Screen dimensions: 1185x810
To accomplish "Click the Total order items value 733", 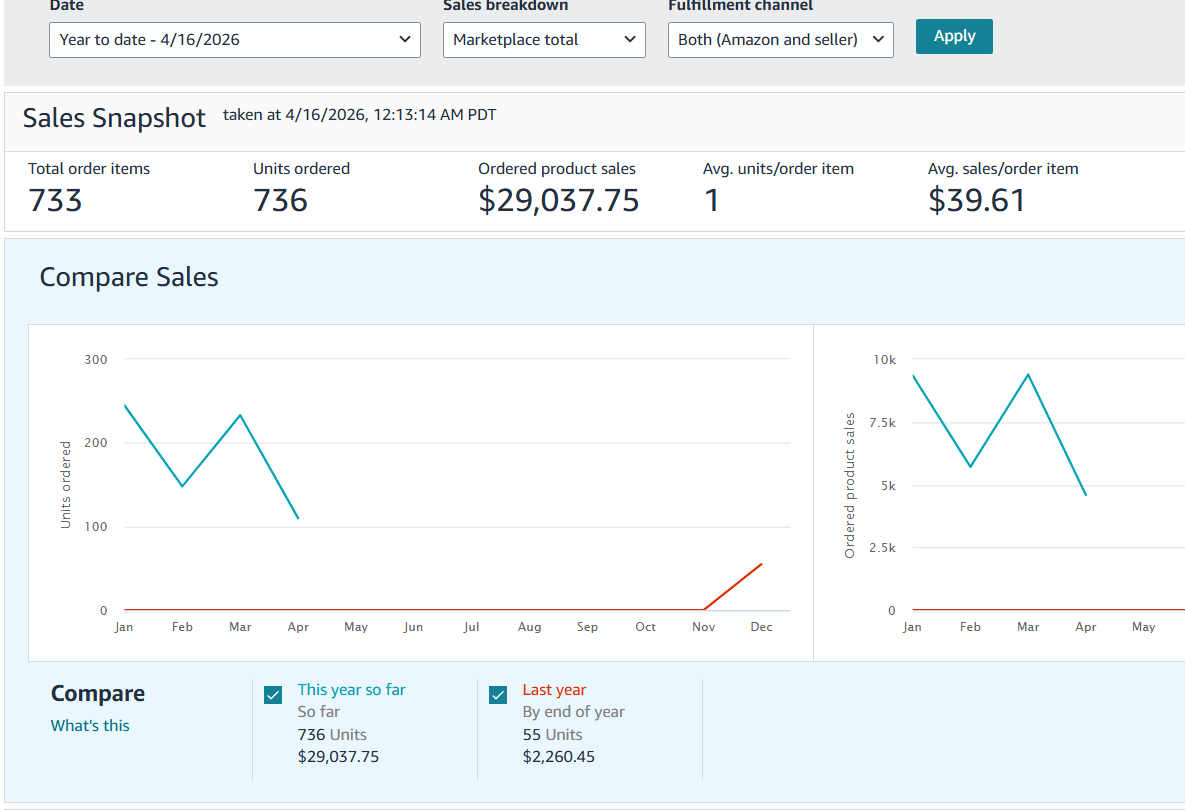I will tap(55, 201).
